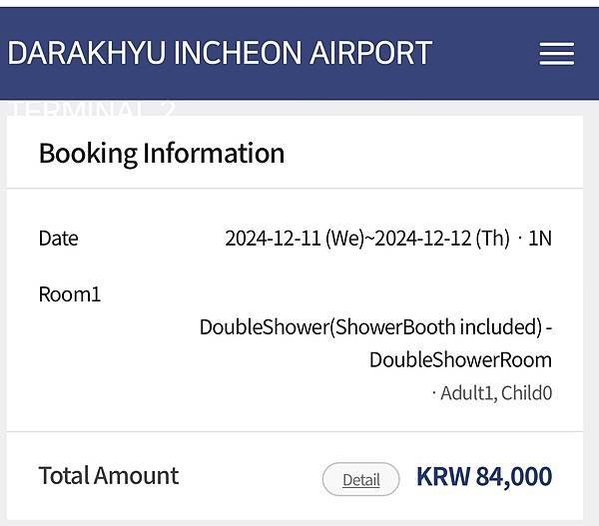Select the check-out date 2024-12-12 (Th)
Viewport: 599px width, 526px height.
(x=442, y=238)
